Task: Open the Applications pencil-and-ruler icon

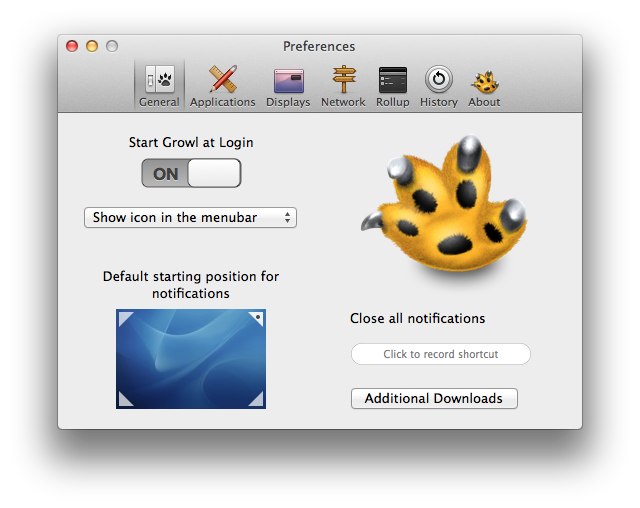Action: click(223, 78)
